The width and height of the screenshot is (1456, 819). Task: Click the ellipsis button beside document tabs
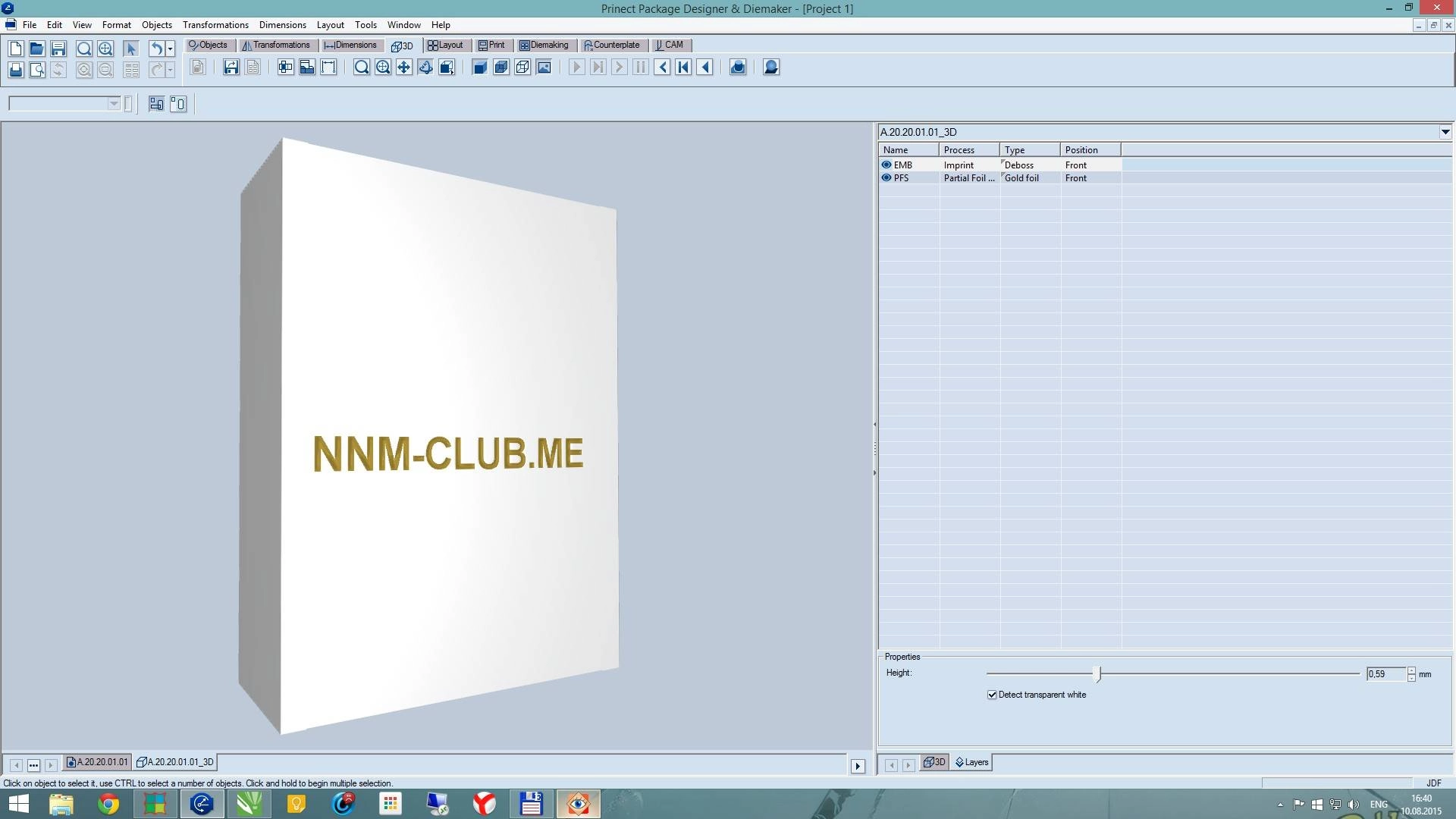(x=33, y=765)
